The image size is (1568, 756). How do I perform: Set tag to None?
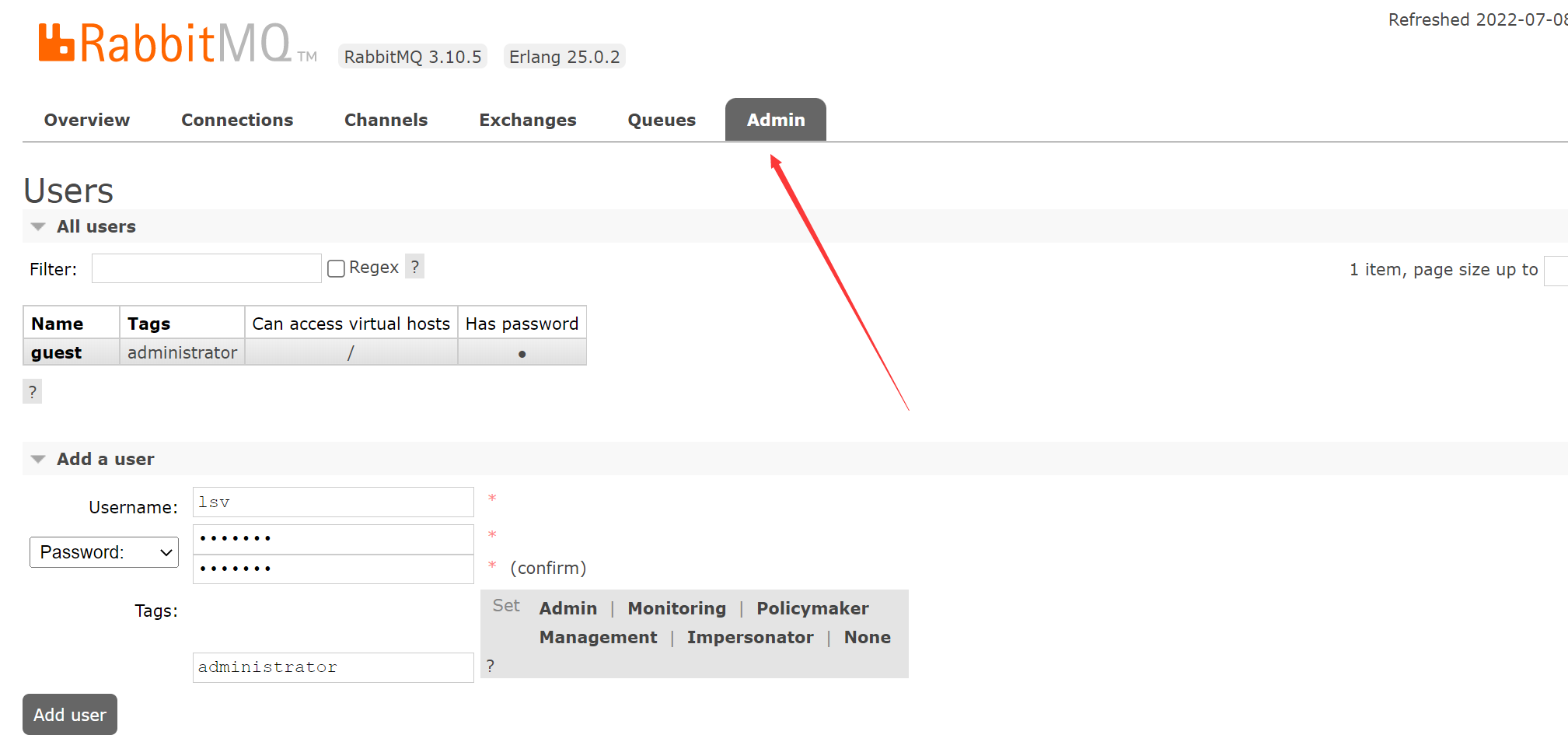coord(868,637)
